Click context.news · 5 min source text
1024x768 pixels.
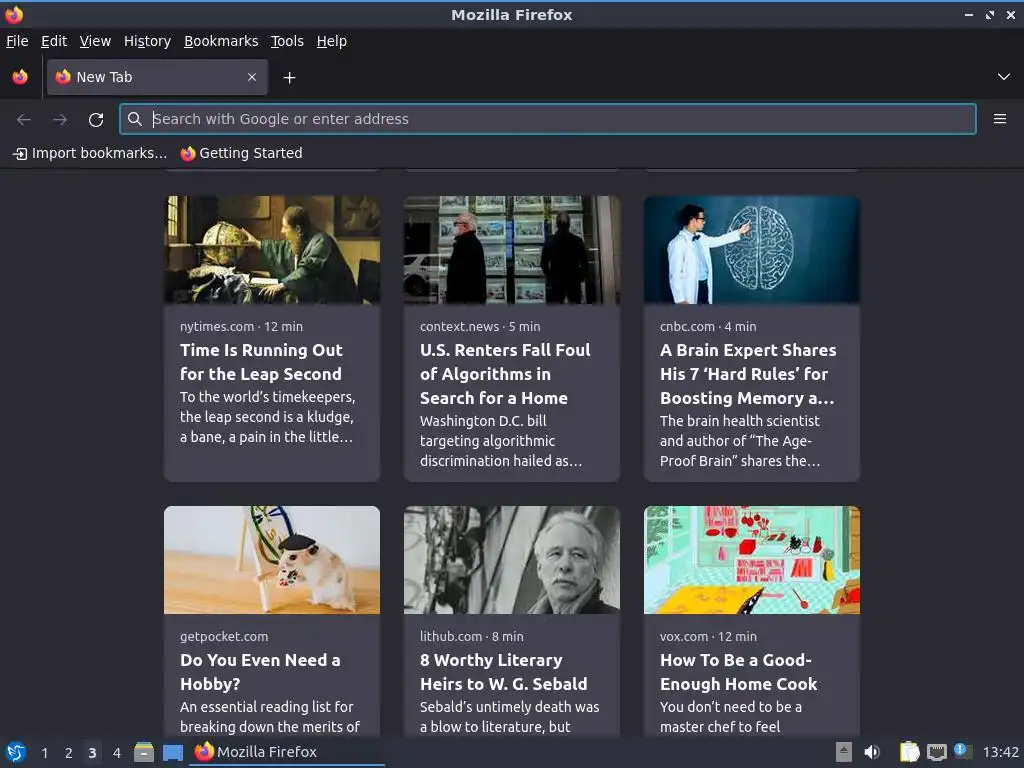tap(480, 327)
